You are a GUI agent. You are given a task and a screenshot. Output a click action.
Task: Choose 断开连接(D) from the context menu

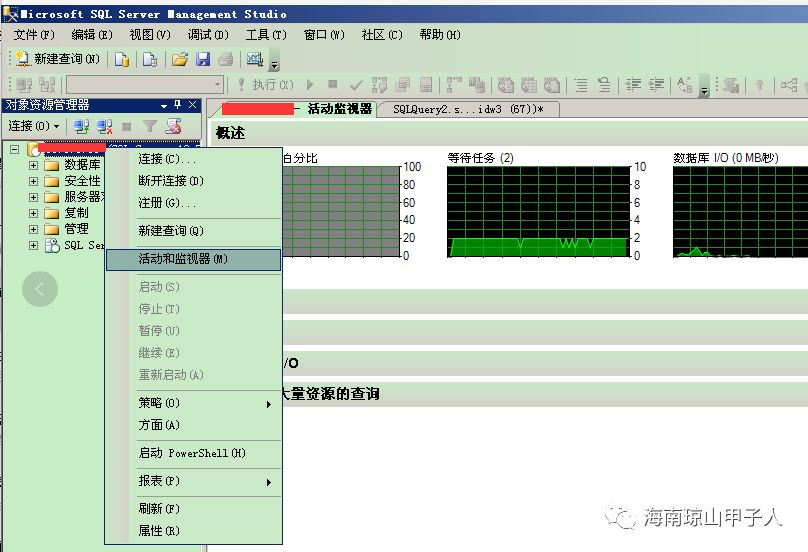point(194,181)
